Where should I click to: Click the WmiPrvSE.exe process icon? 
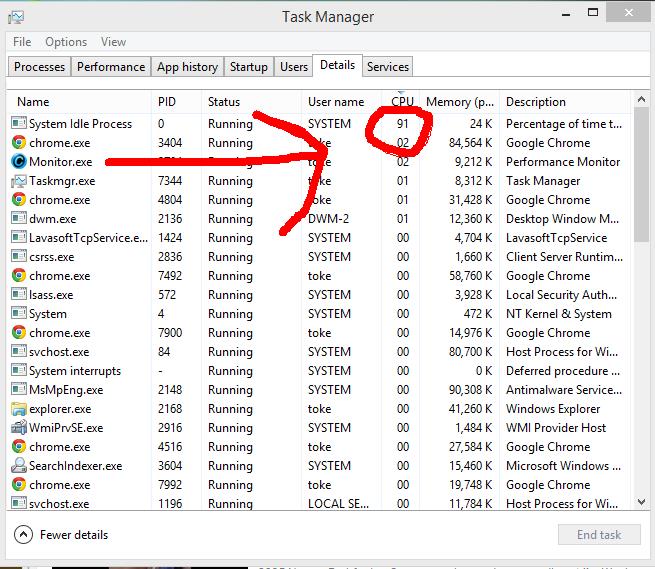[19, 427]
